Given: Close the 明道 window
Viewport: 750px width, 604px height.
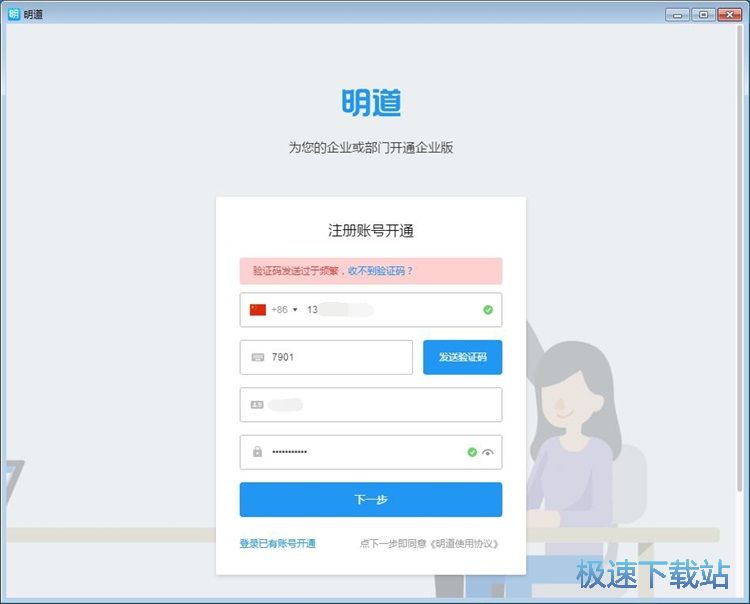Looking at the screenshot, I should [730, 15].
